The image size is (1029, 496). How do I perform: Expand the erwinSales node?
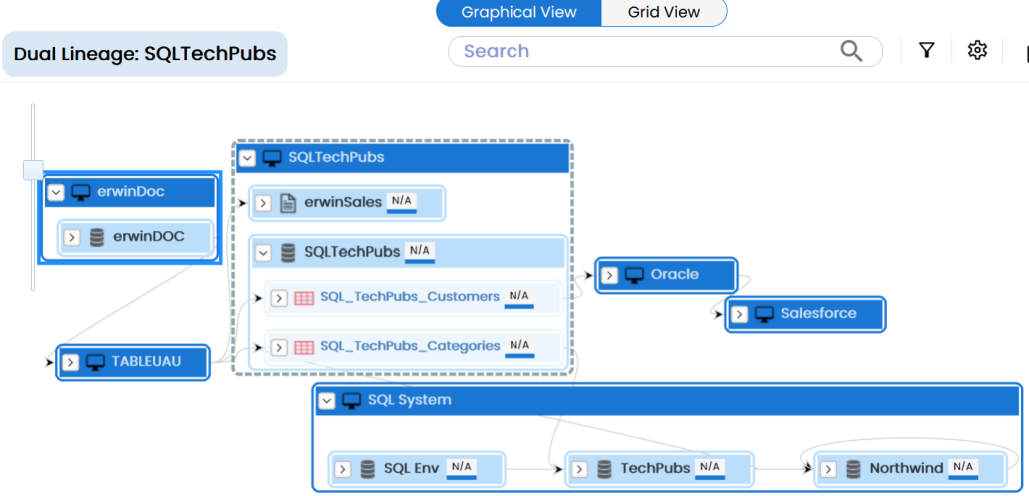coord(262,203)
